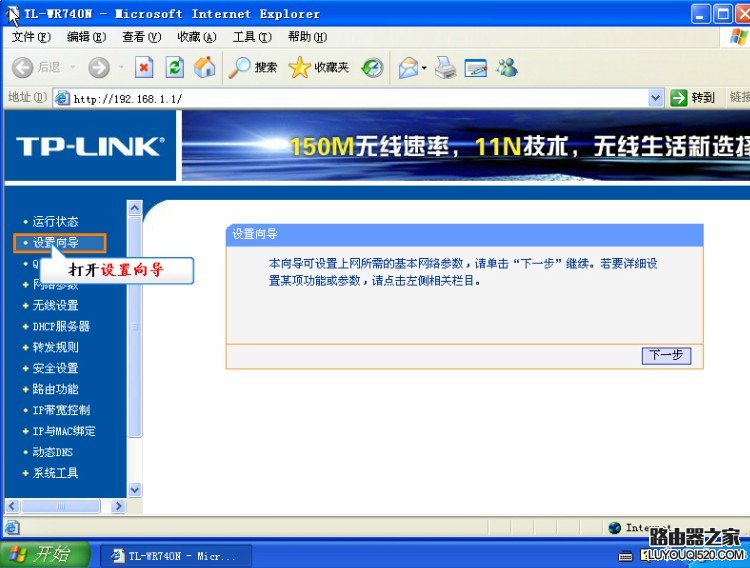750x568 pixels.
Task: Open IP带宽控制 in sidebar
Action: click(61, 410)
